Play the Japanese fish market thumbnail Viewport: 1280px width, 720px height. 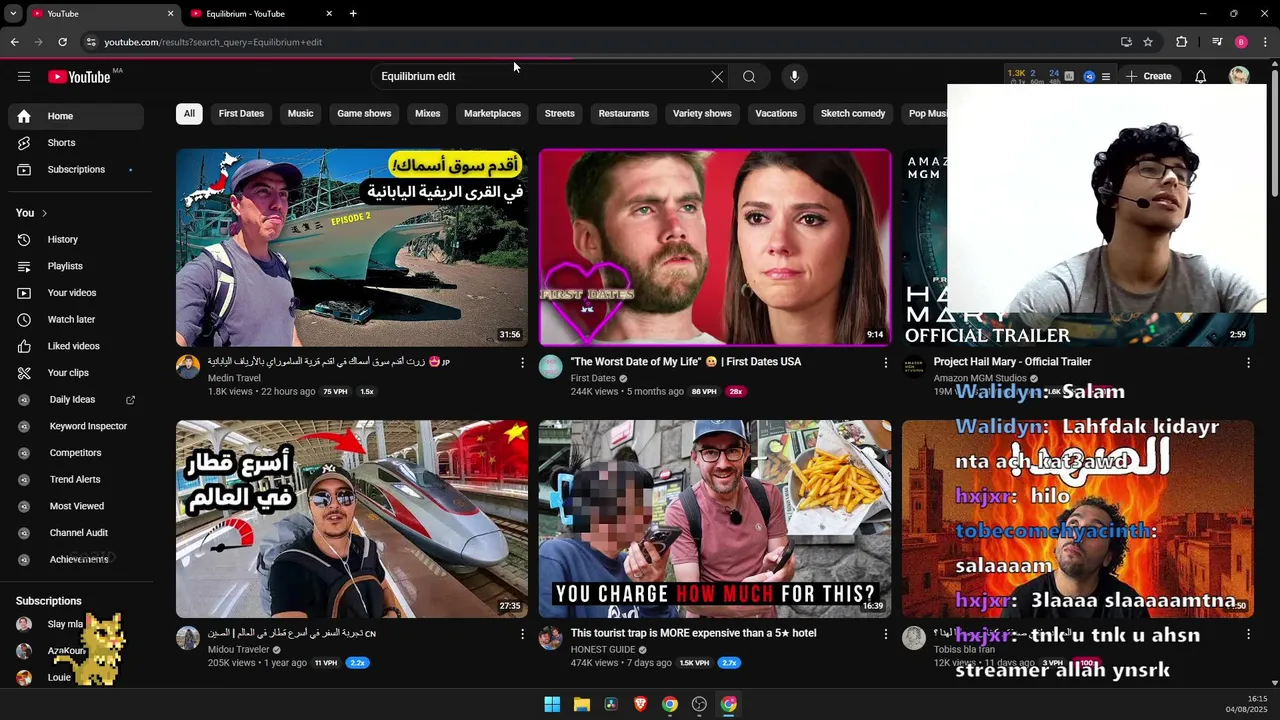(352, 248)
